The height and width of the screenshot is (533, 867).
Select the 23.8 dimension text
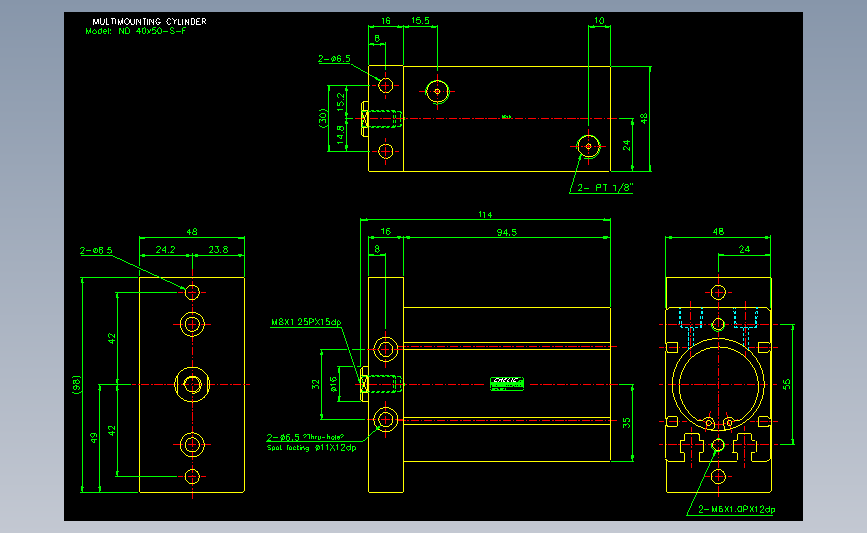[218, 250]
